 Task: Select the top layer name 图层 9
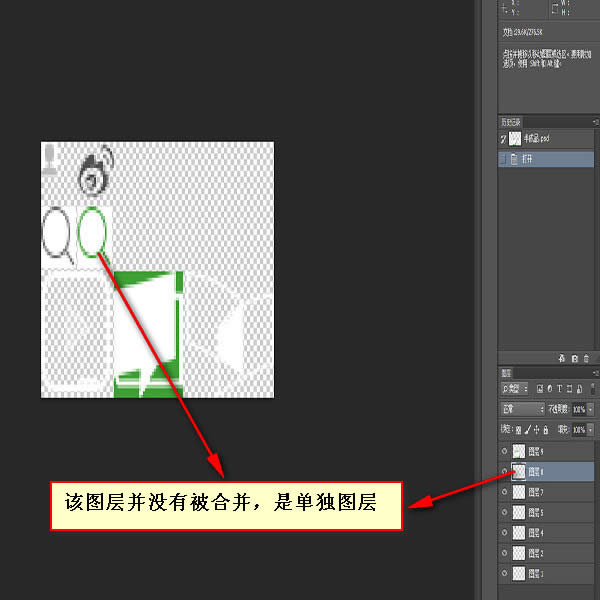536,452
